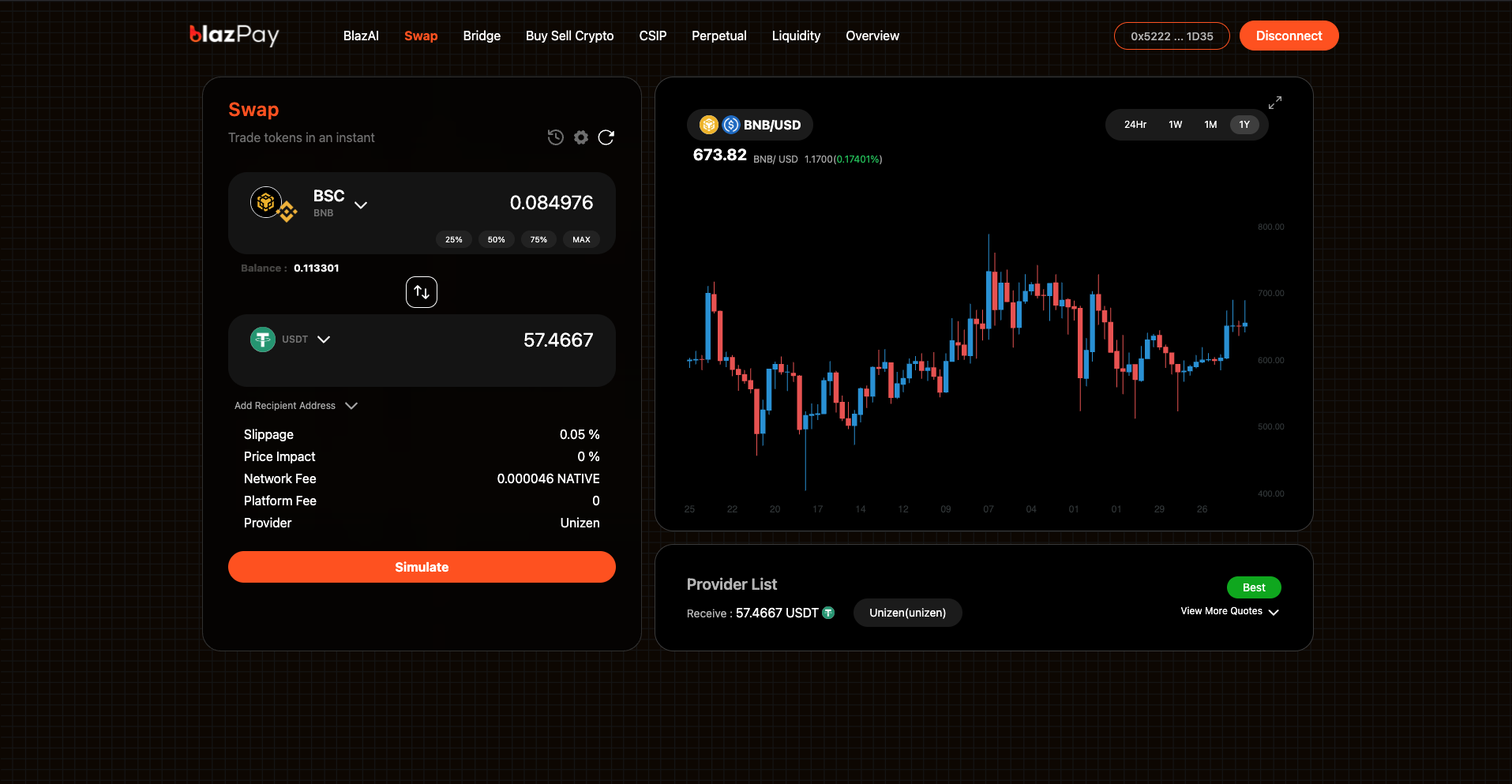Click Receive 57.4667 USDT text
1512x784 pixels.
pos(752,613)
